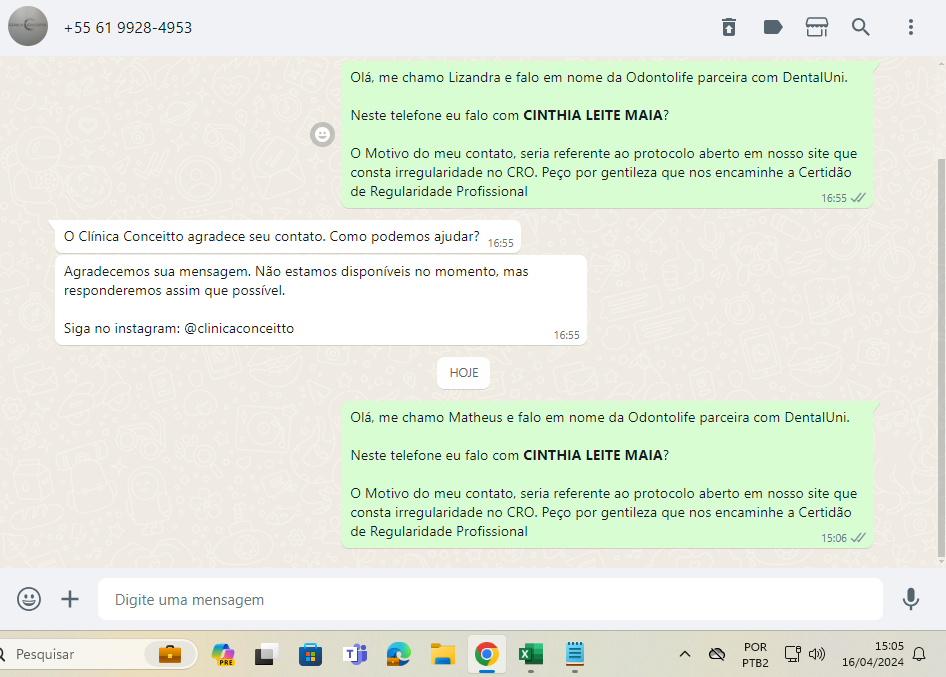Open the label tag icon
Viewport: 946px width, 677px height.
[773, 27]
